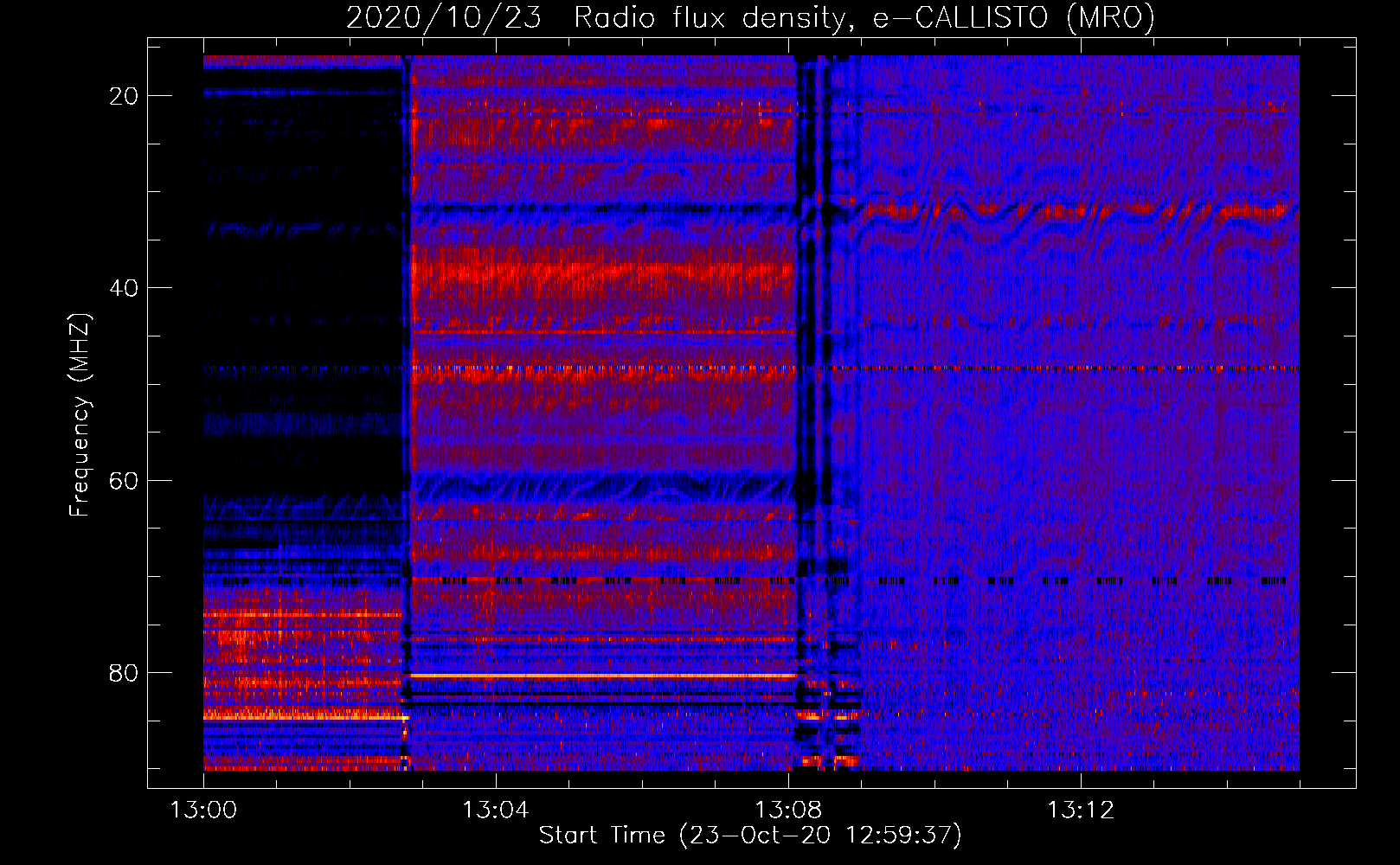Select the 13:12 time tick label
Viewport: 1400px width, 865px height.
1080,810
